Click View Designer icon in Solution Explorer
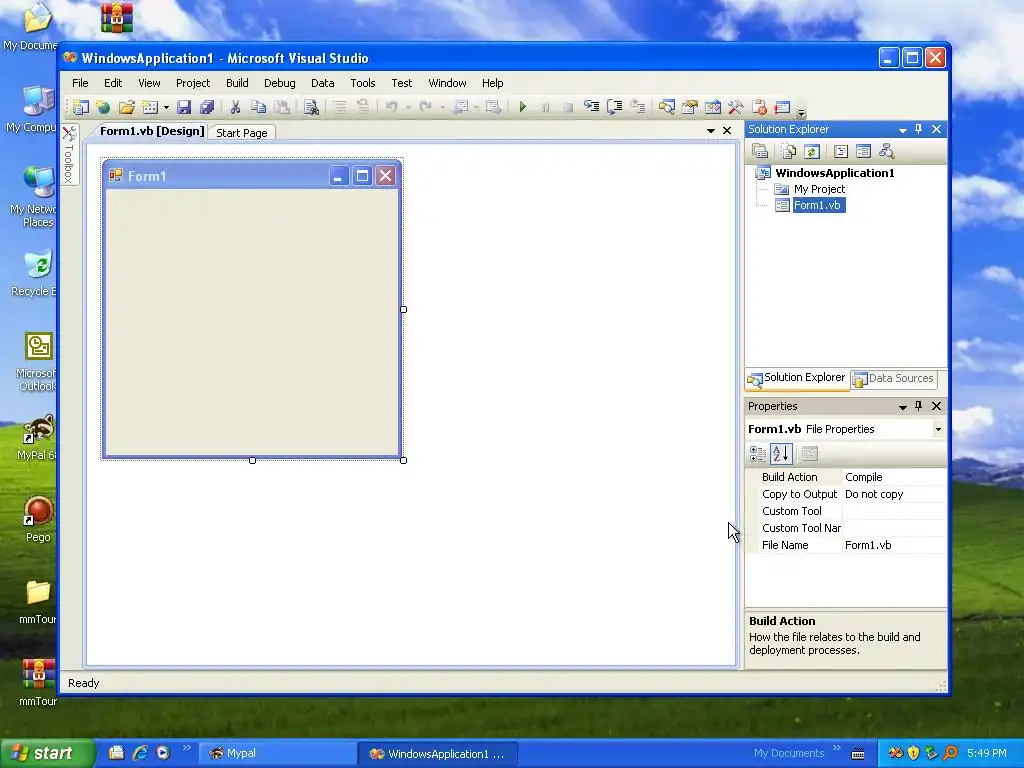1024x768 pixels. pos(863,152)
